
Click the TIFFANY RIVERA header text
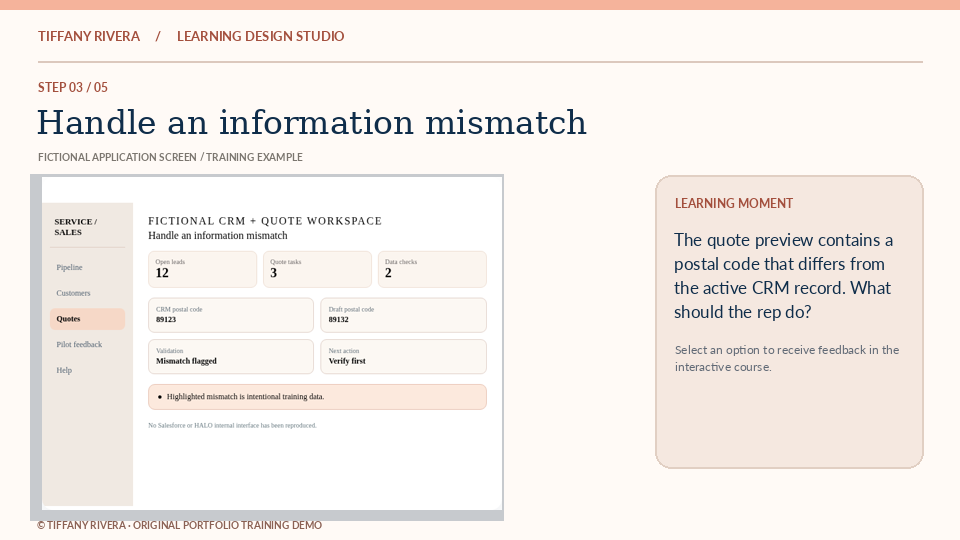(89, 36)
